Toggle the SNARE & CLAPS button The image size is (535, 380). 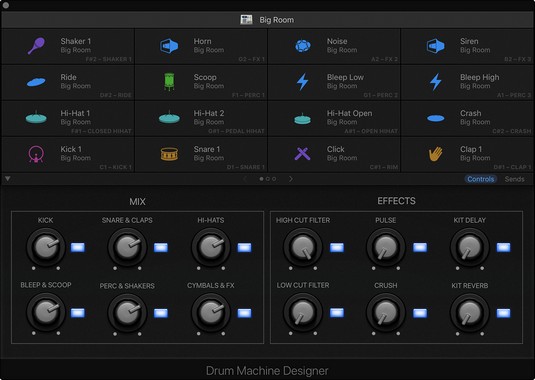coord(161,248)
